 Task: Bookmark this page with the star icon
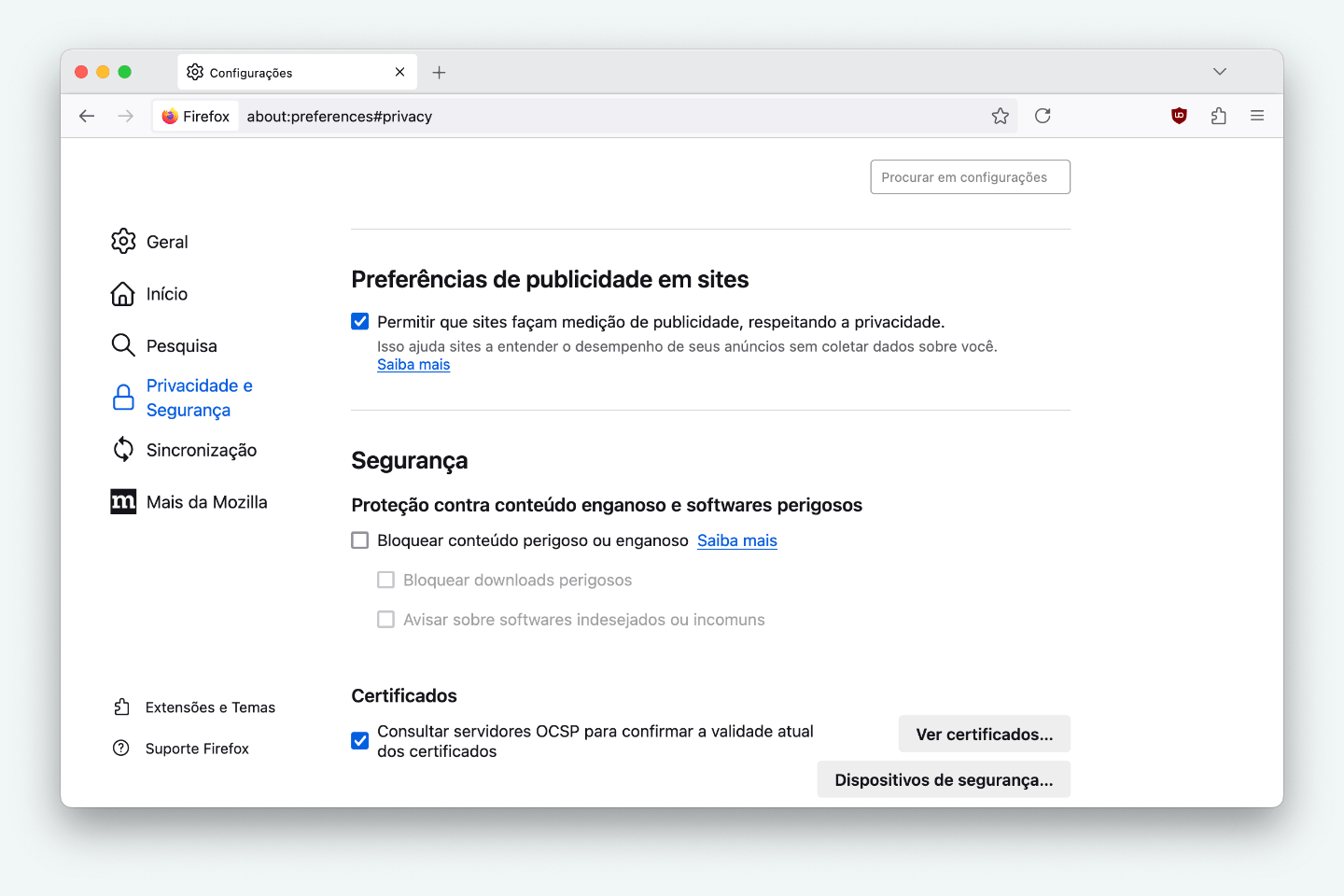coord(1001,116)
